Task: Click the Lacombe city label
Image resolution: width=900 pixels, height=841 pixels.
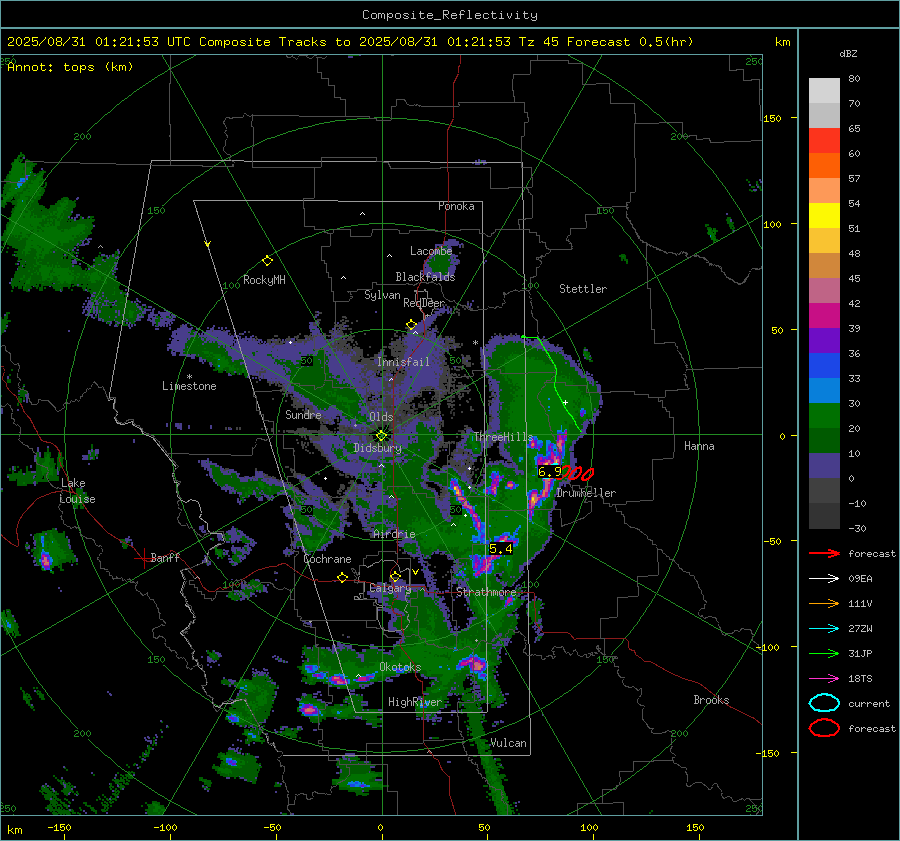Action: point(431,251)
